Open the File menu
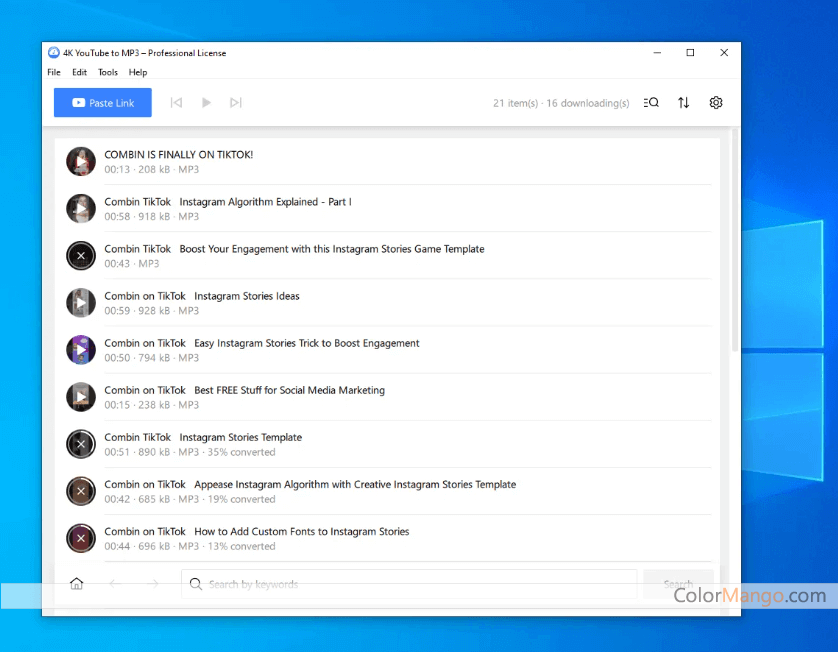This screenshot has height=652, width=838. pyautogui.click(x=54, y=72)
